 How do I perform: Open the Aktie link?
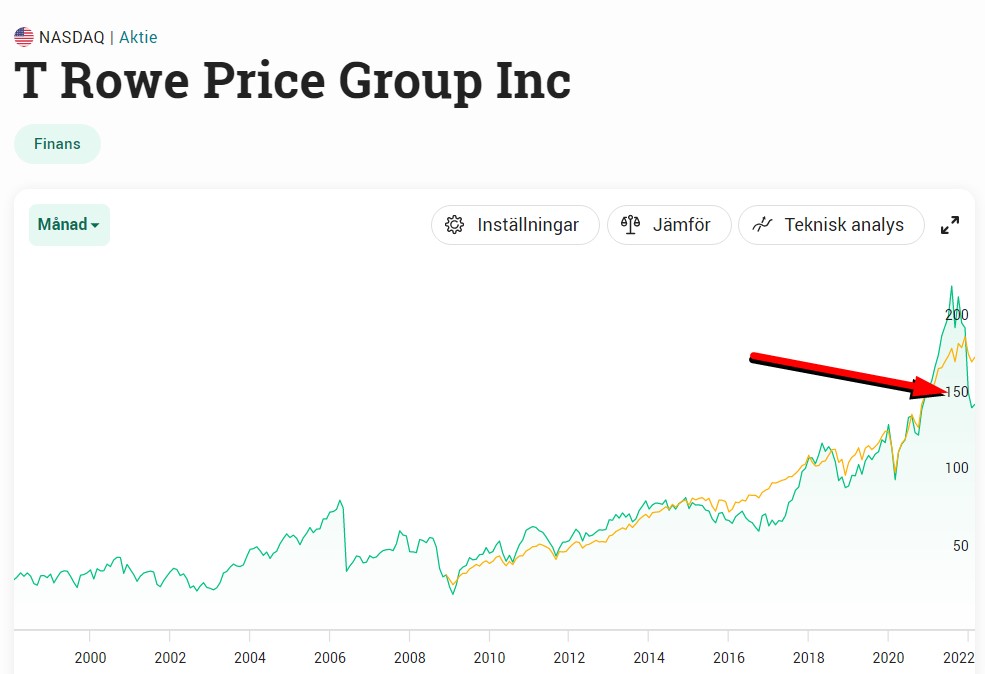(138, 38)
